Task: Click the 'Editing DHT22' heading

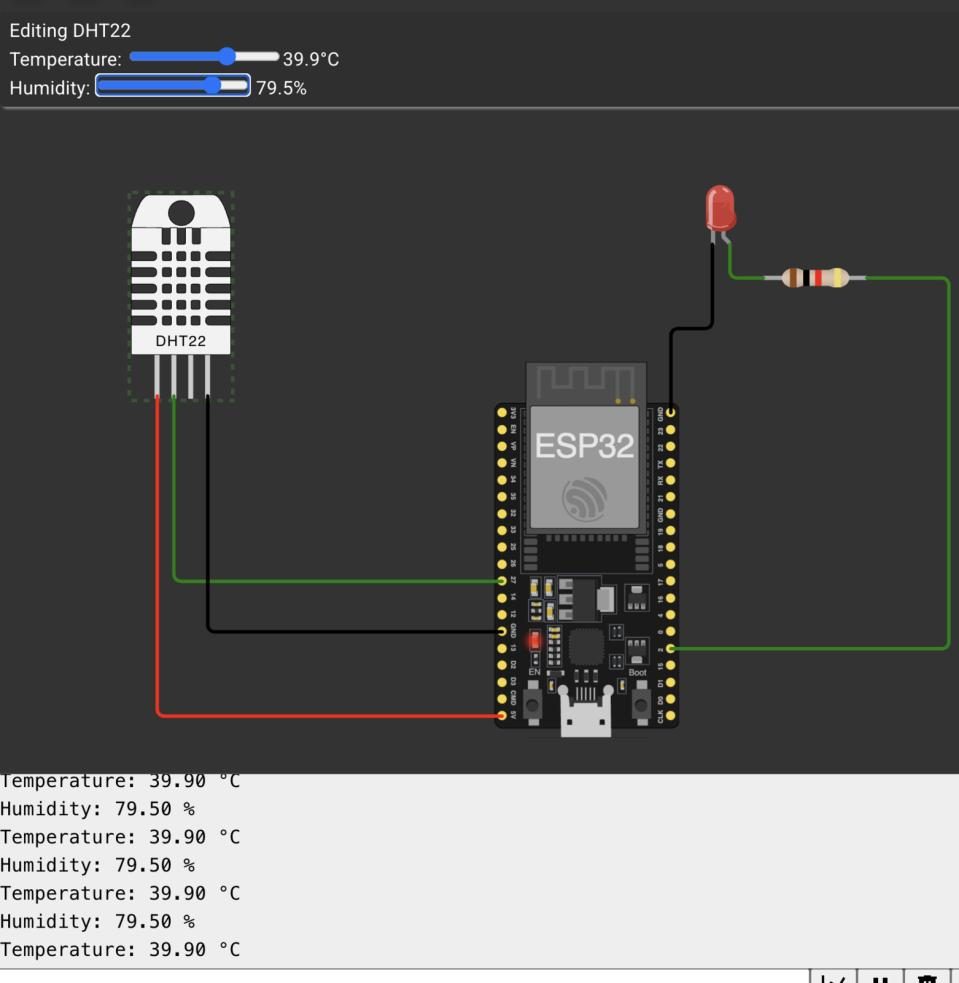Action: (x=70, y=31)
